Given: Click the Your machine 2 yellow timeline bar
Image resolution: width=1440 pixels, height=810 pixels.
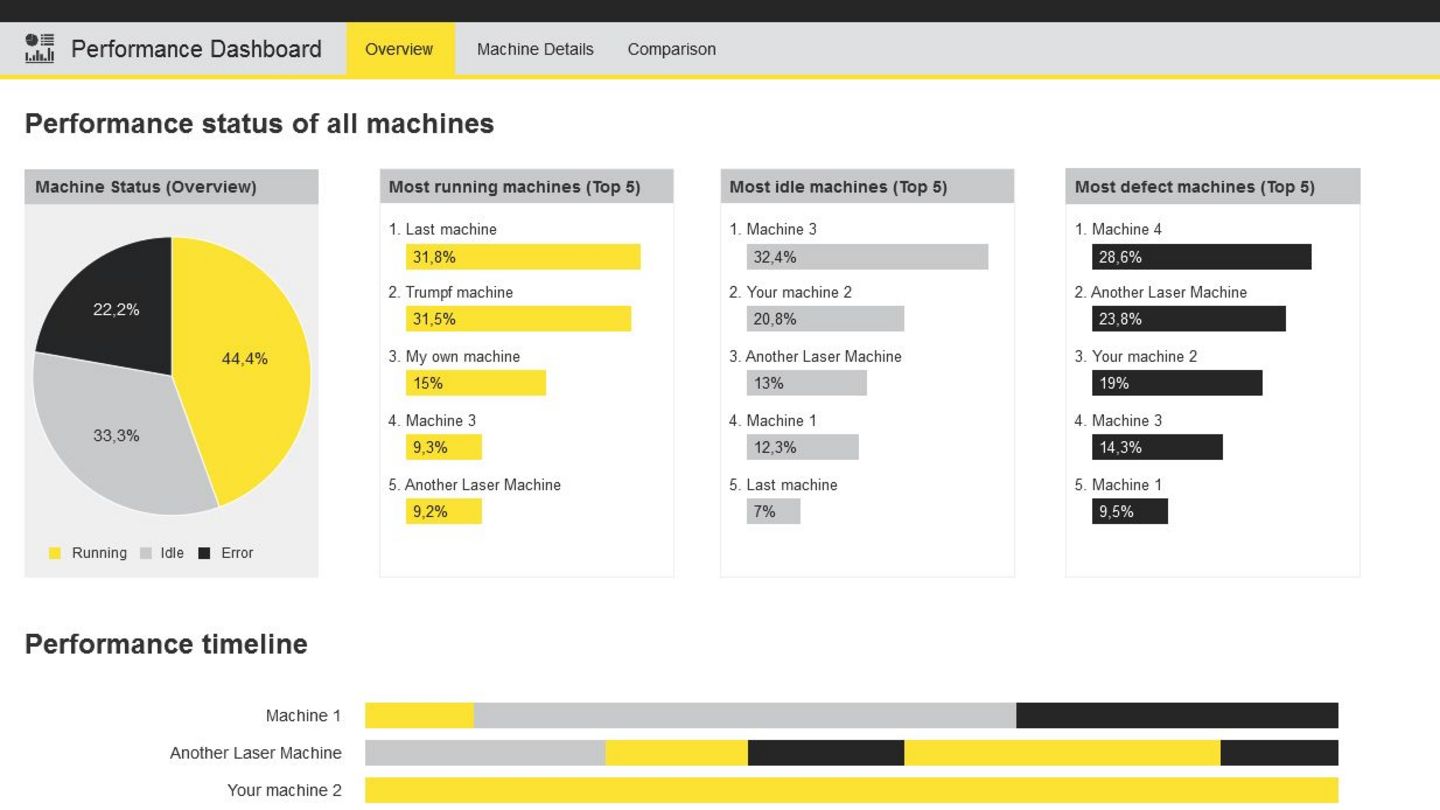Looking at the screenshot, I should tap(851, 790).
